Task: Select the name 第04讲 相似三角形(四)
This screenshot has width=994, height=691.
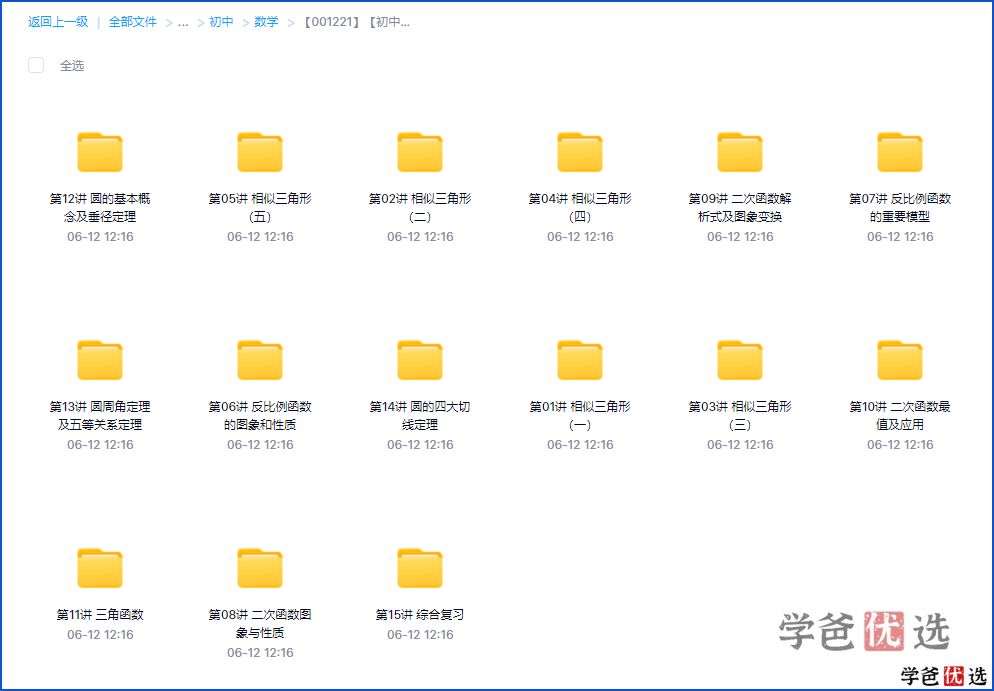Action: coord(580,207)
